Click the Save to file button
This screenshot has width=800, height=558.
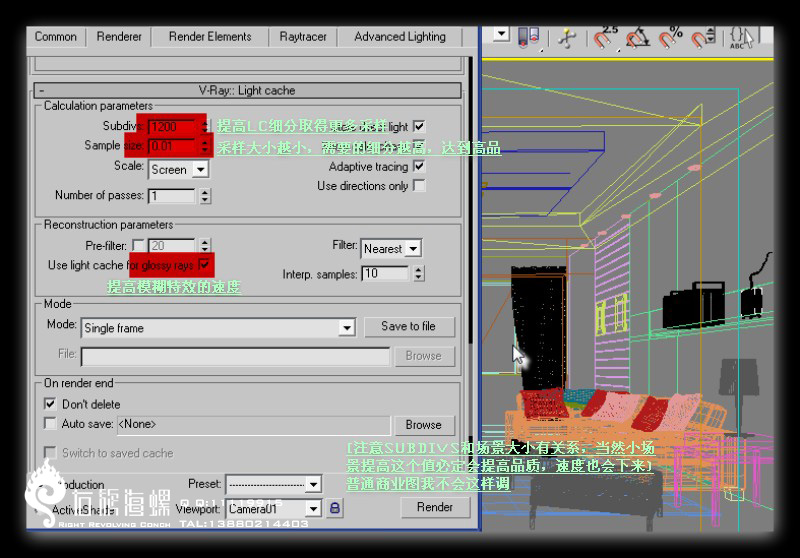409,326
